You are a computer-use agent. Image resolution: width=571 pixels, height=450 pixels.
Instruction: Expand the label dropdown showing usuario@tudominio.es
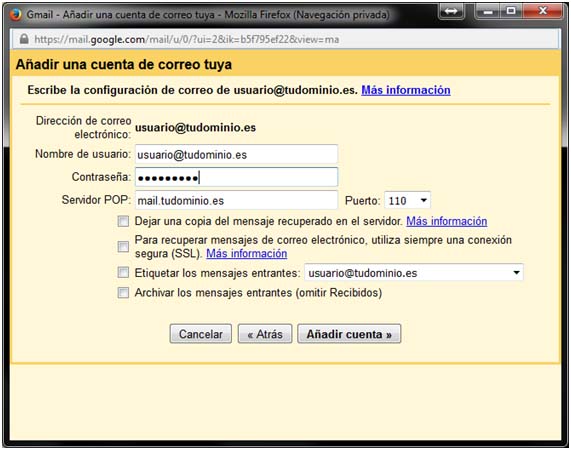(414, 273)
